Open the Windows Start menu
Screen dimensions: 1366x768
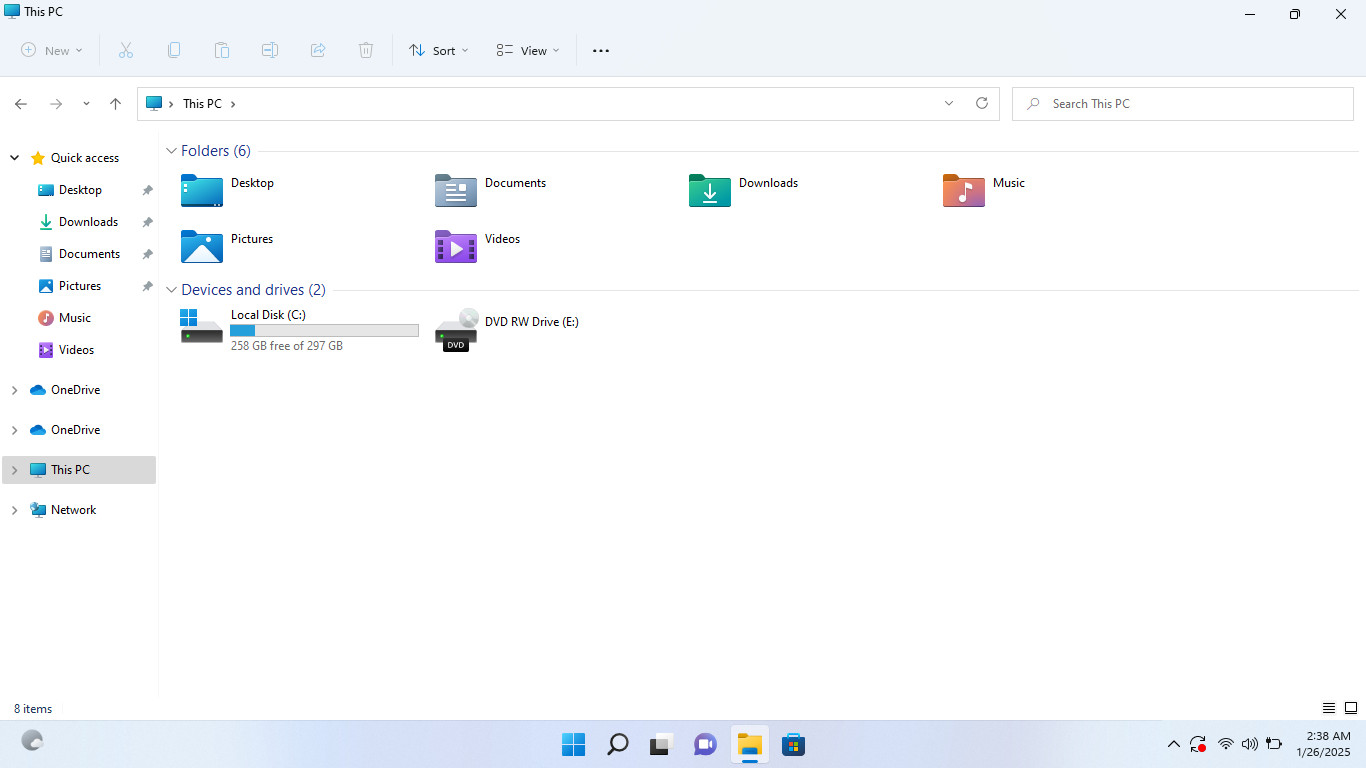point(574,745)
